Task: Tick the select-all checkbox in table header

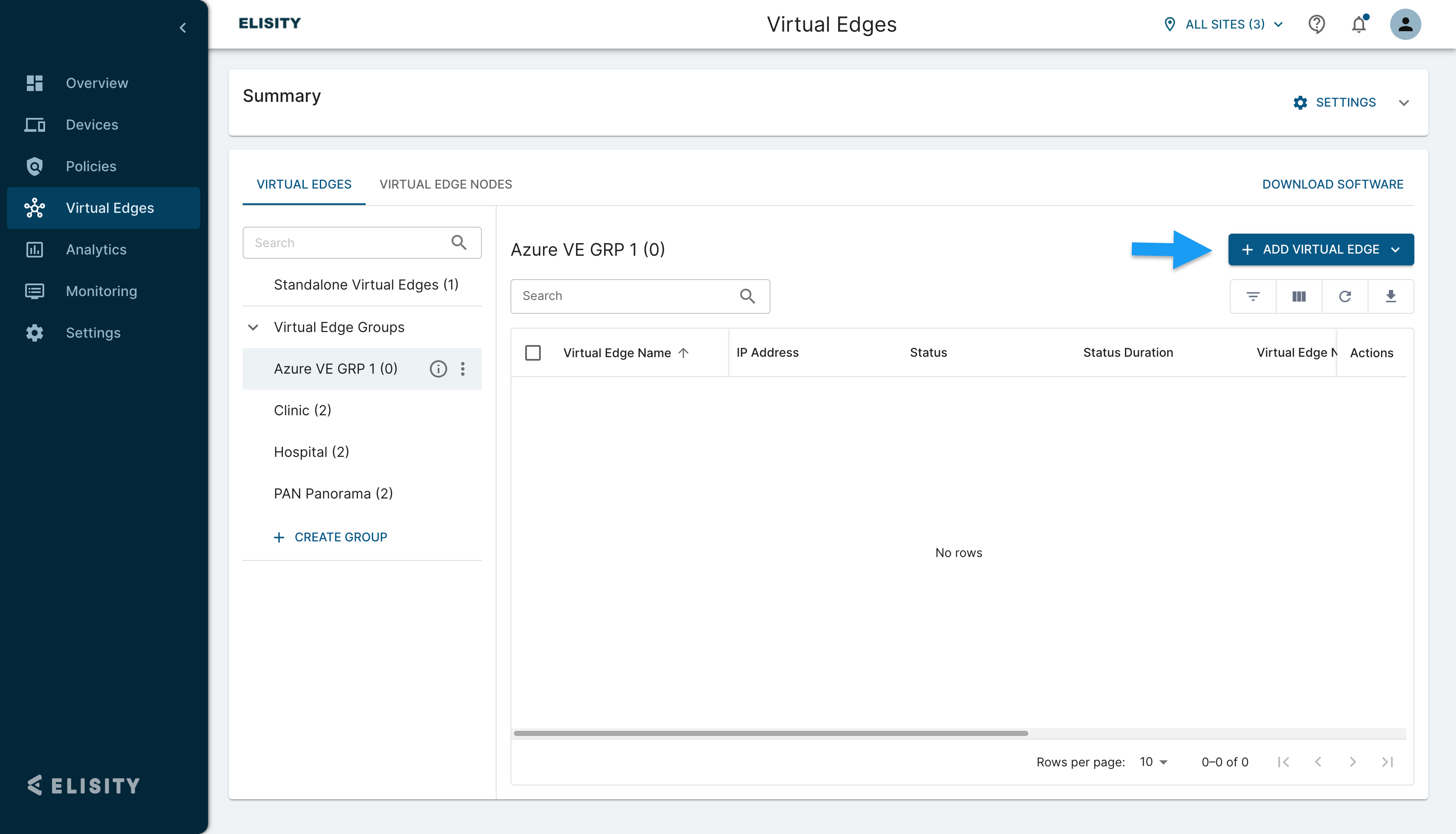Action: pyautogui.click(x=533, y=353)
